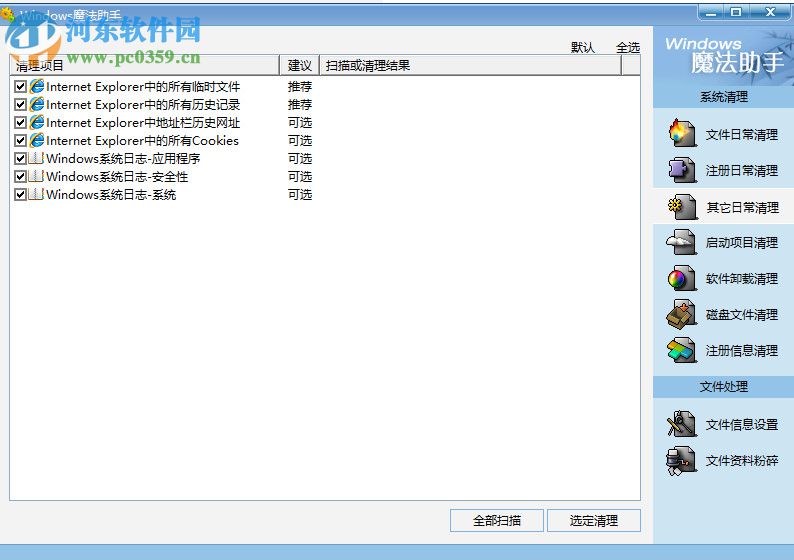Go to 文件日常清理 menu entry

(x=742, y=135)
